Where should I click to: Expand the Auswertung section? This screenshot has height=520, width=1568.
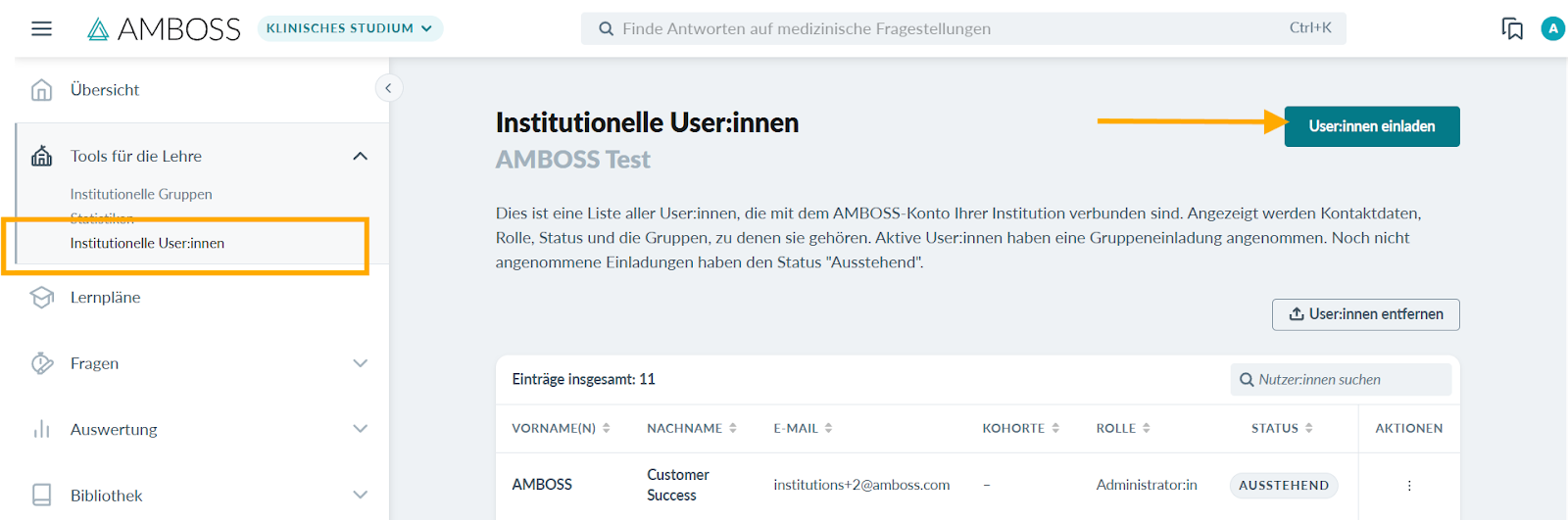[361, 429]
